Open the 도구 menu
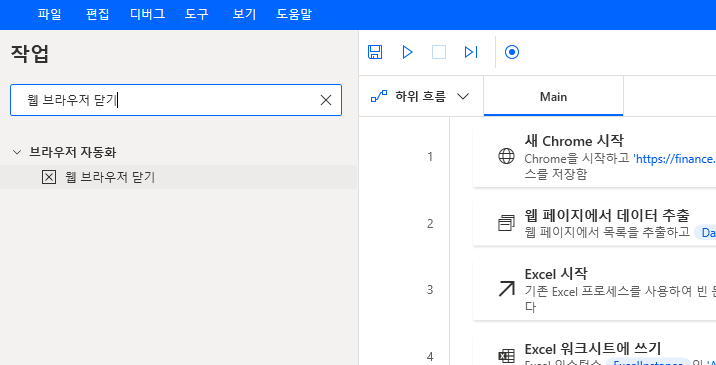716x365 pixels. click(197, 14)
